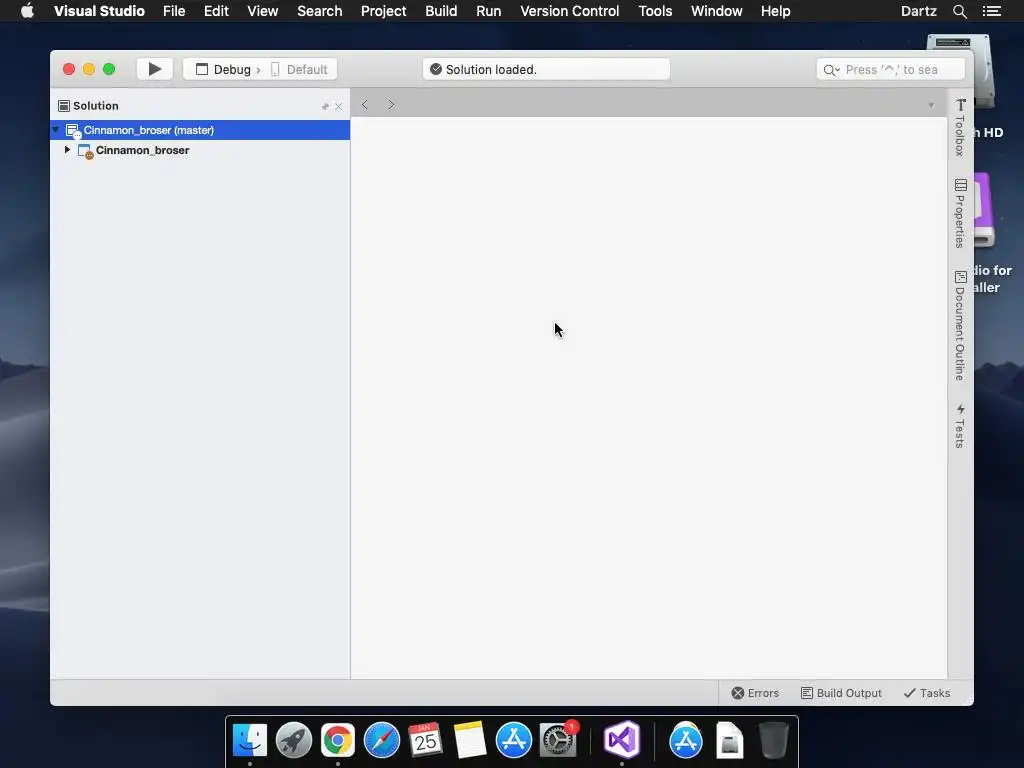Click the Solution loaded status field
1024x768 pixels.
tap(546, 69)
